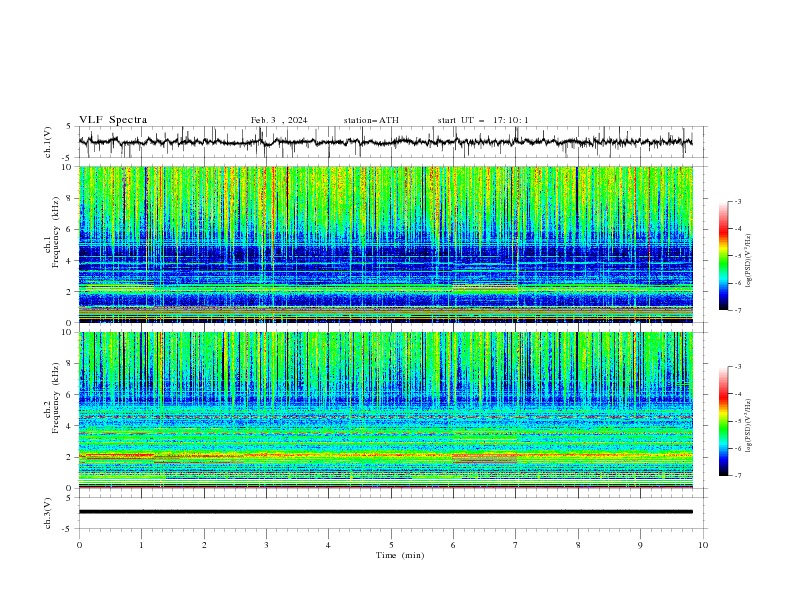Click the "VLF Spectra" plot title
The width and height of the screenshot is (792, 612).
[113, 120]
